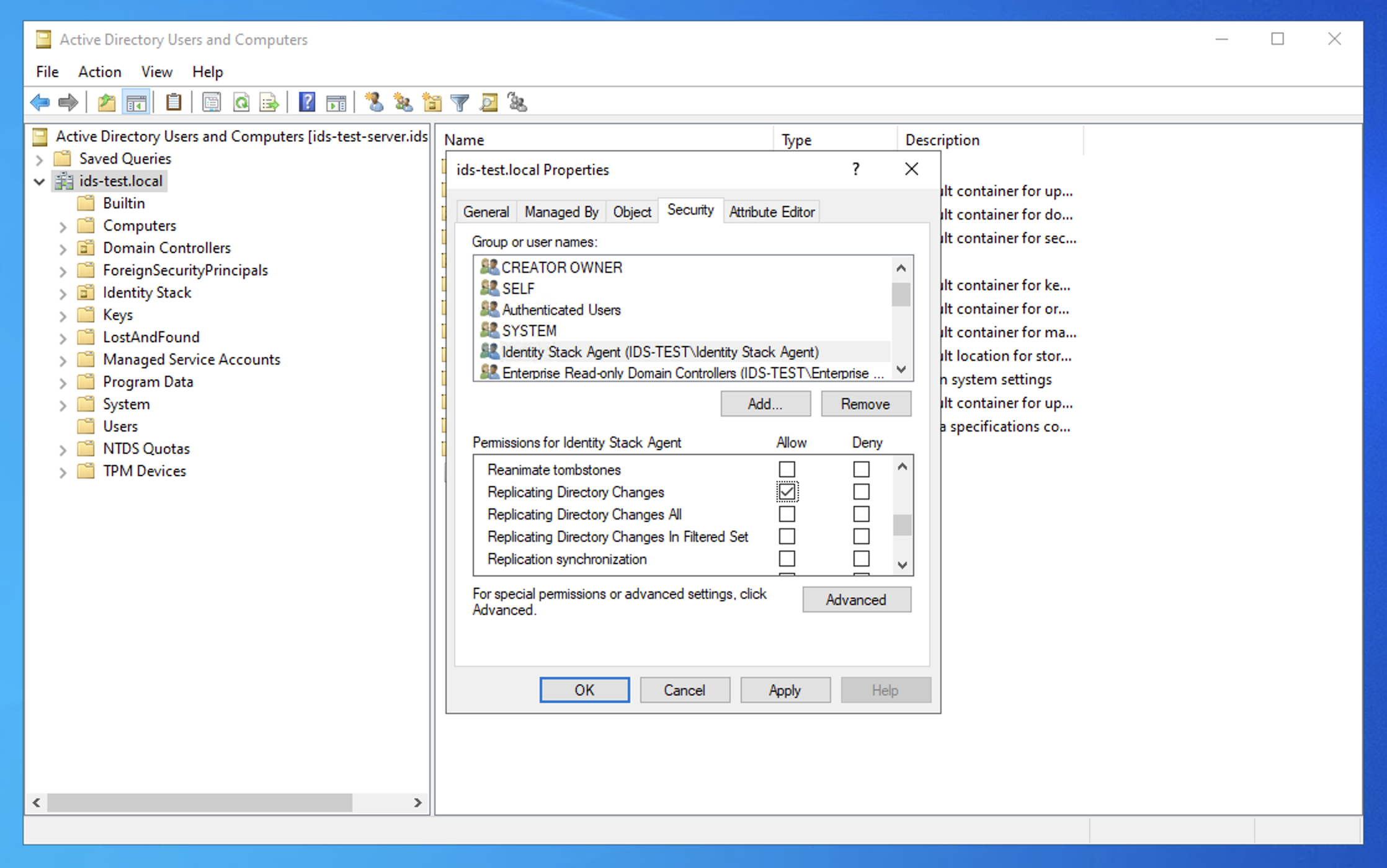Click the Create new group icon

click(x=403, y=102)
